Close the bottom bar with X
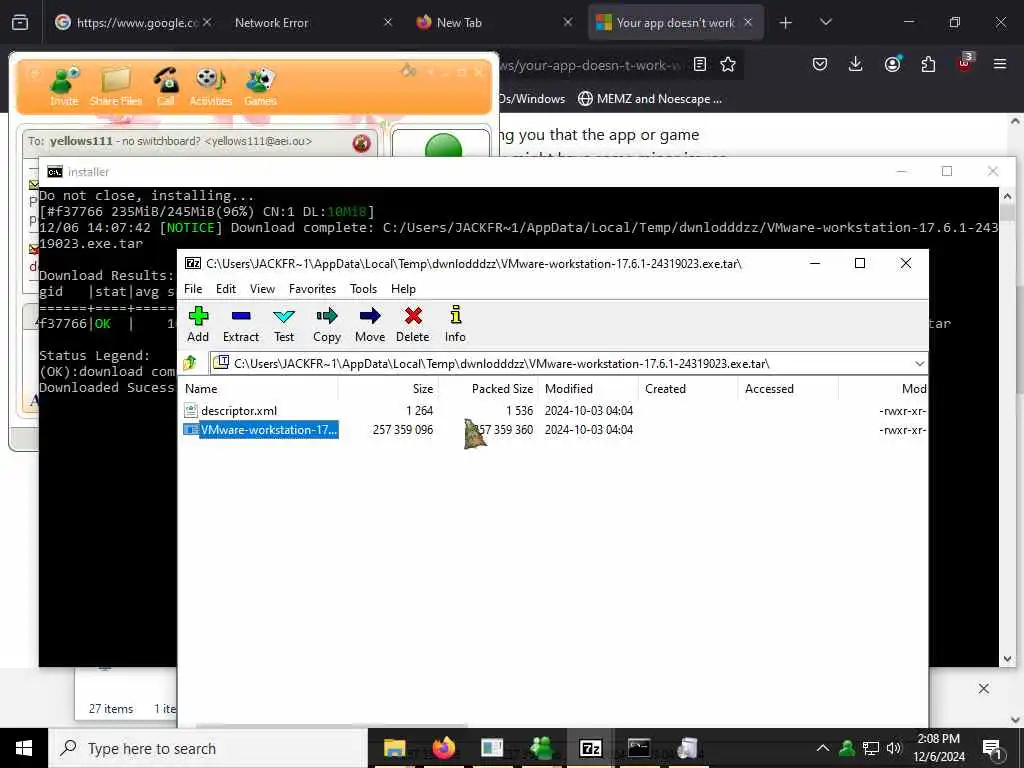The image size is (1024, 768). point(984,688)
